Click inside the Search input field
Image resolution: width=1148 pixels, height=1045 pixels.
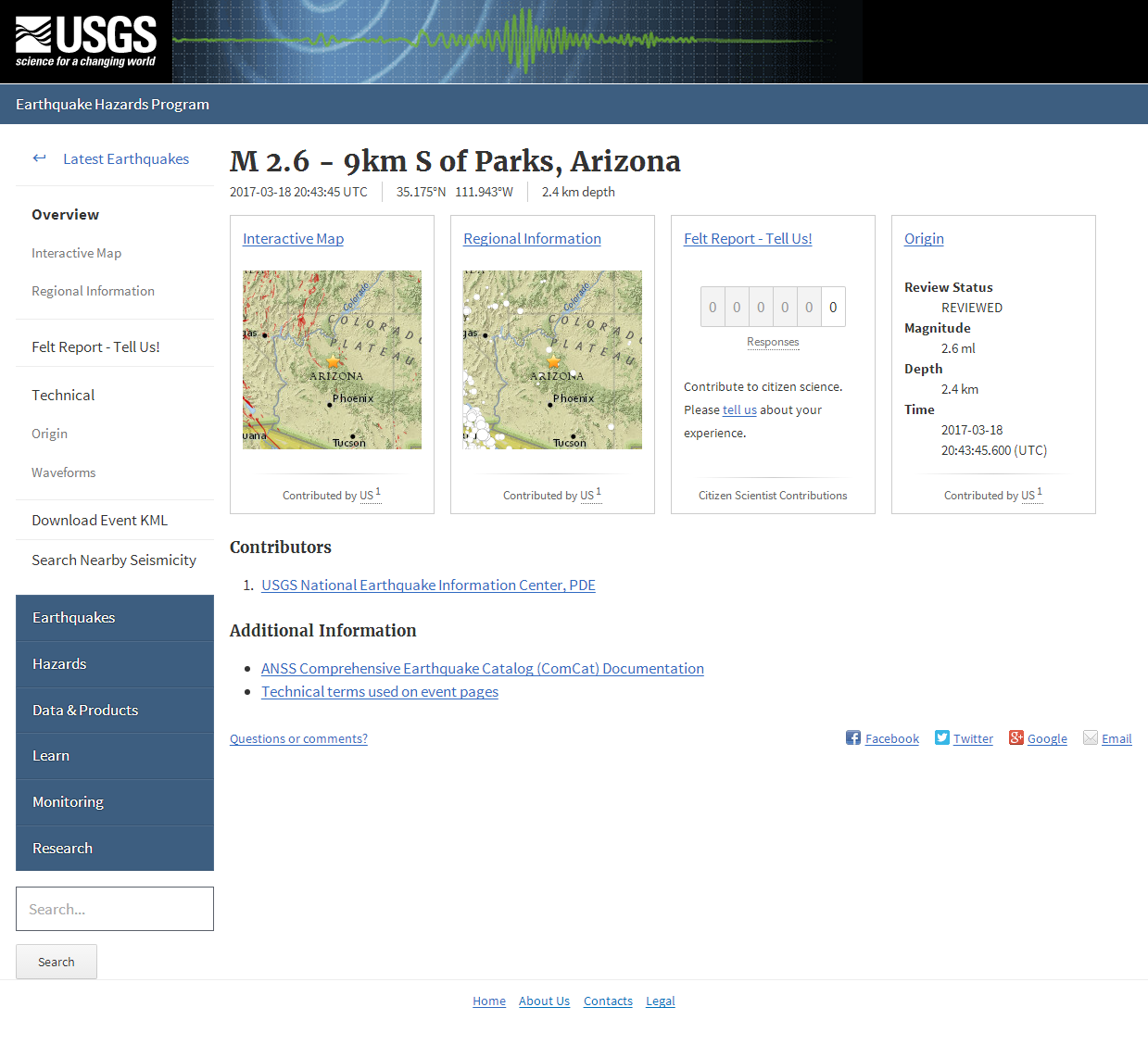114,909
